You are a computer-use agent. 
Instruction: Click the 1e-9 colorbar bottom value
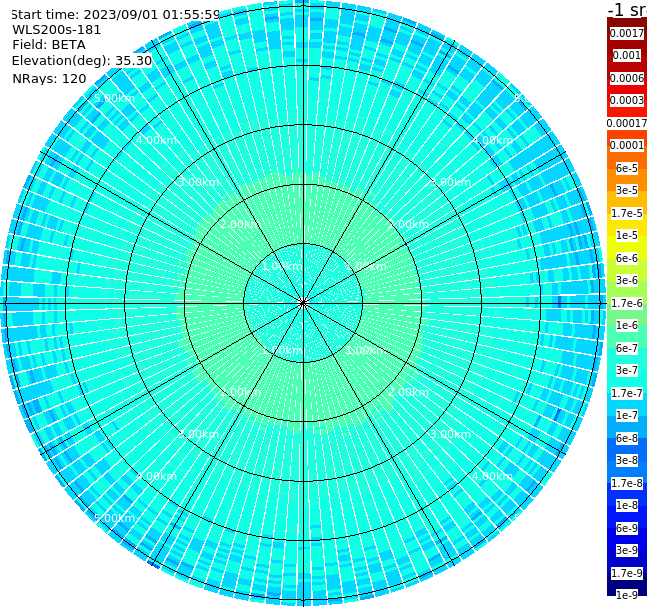[x=627, y=595]
